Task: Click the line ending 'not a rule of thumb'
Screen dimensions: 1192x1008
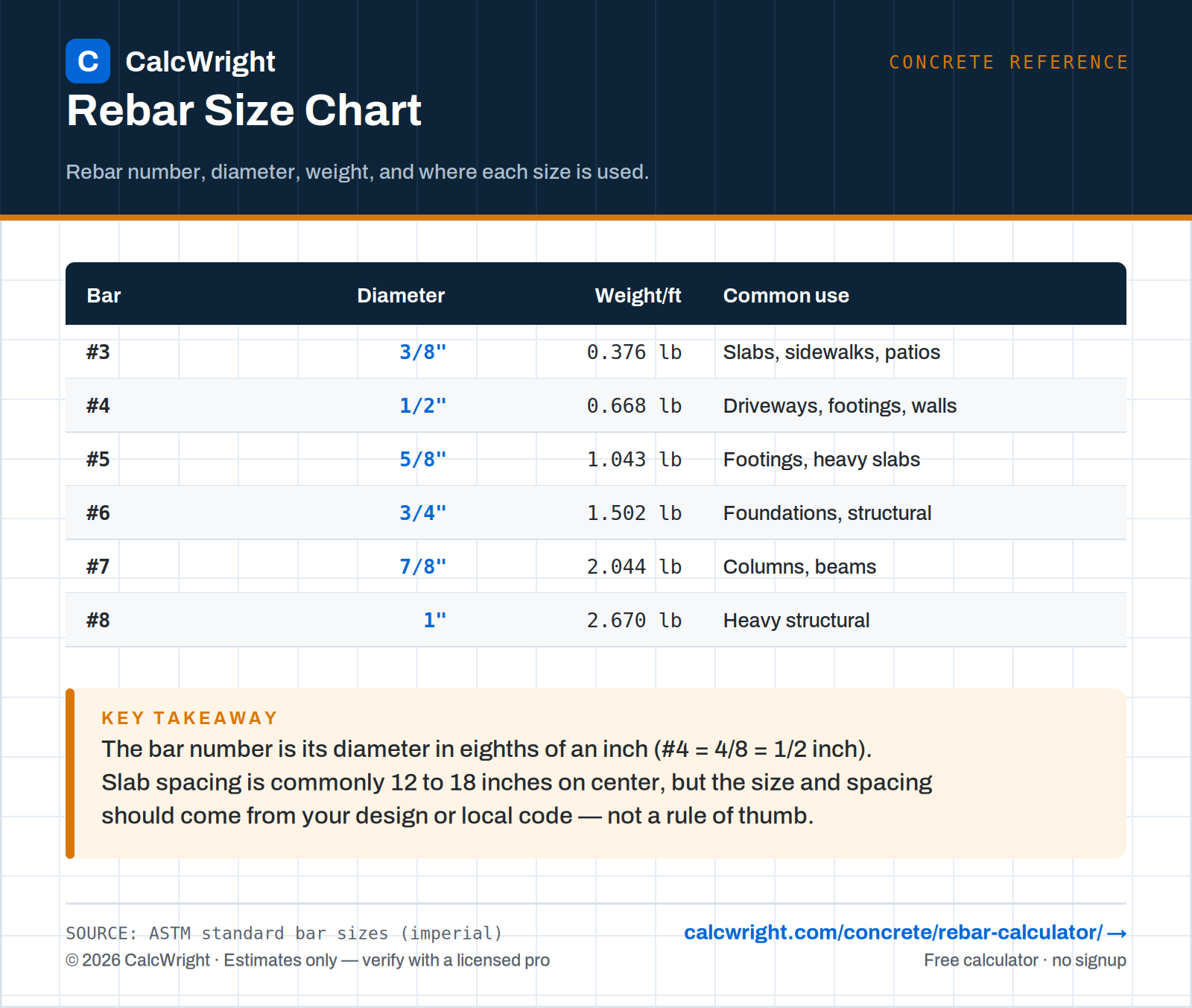Action: click(457, 816)
